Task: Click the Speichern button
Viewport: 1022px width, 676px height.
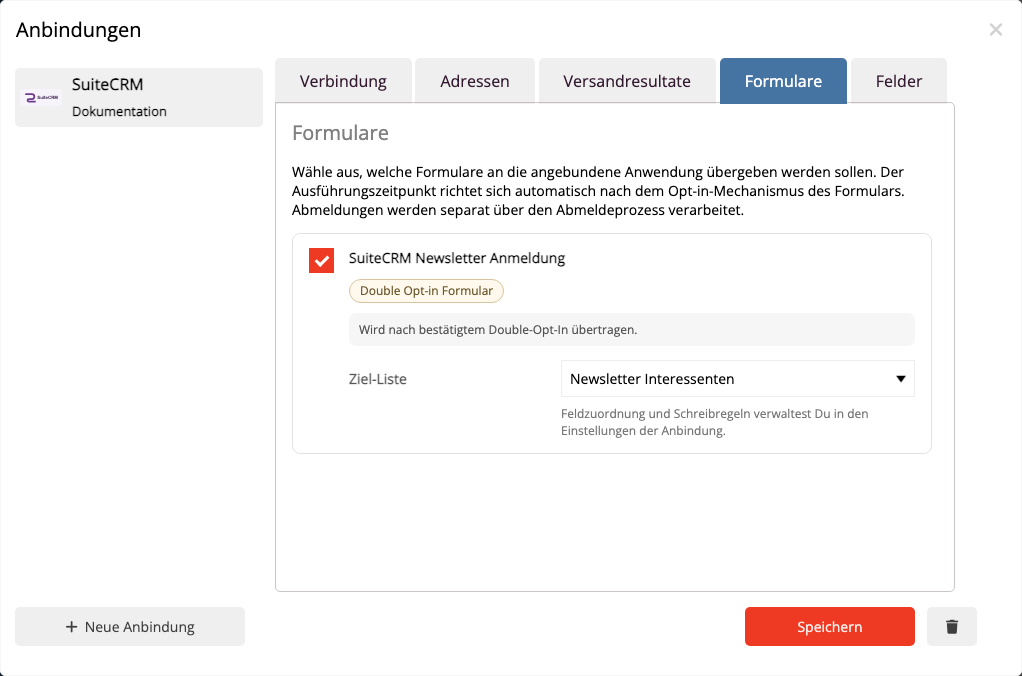Action: point(830,626)
